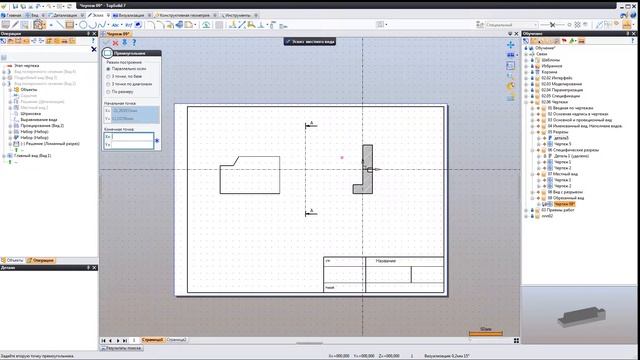Viewport: 640px width, 360px height.
Task: Collapse the '05 Разрезы' folder
Action: tap(533, 132)
